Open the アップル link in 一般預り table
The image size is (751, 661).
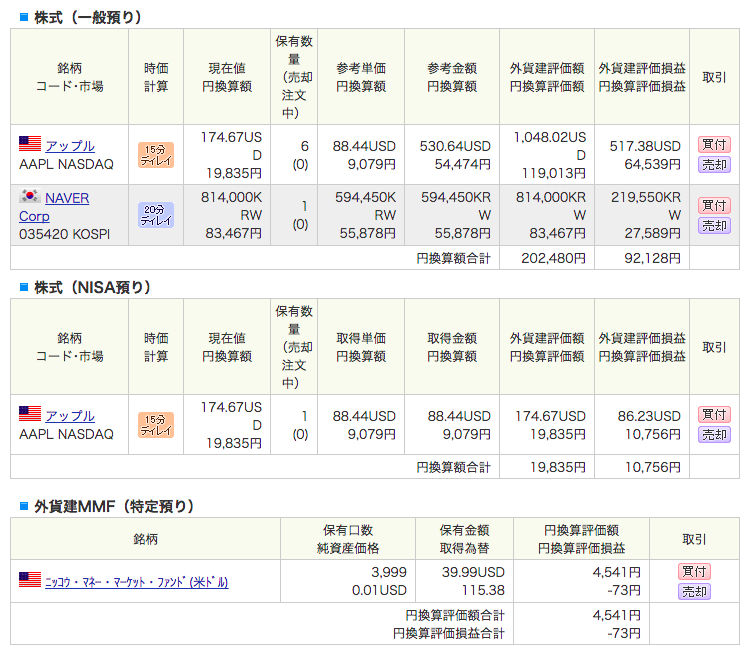[x=70, y=146]
